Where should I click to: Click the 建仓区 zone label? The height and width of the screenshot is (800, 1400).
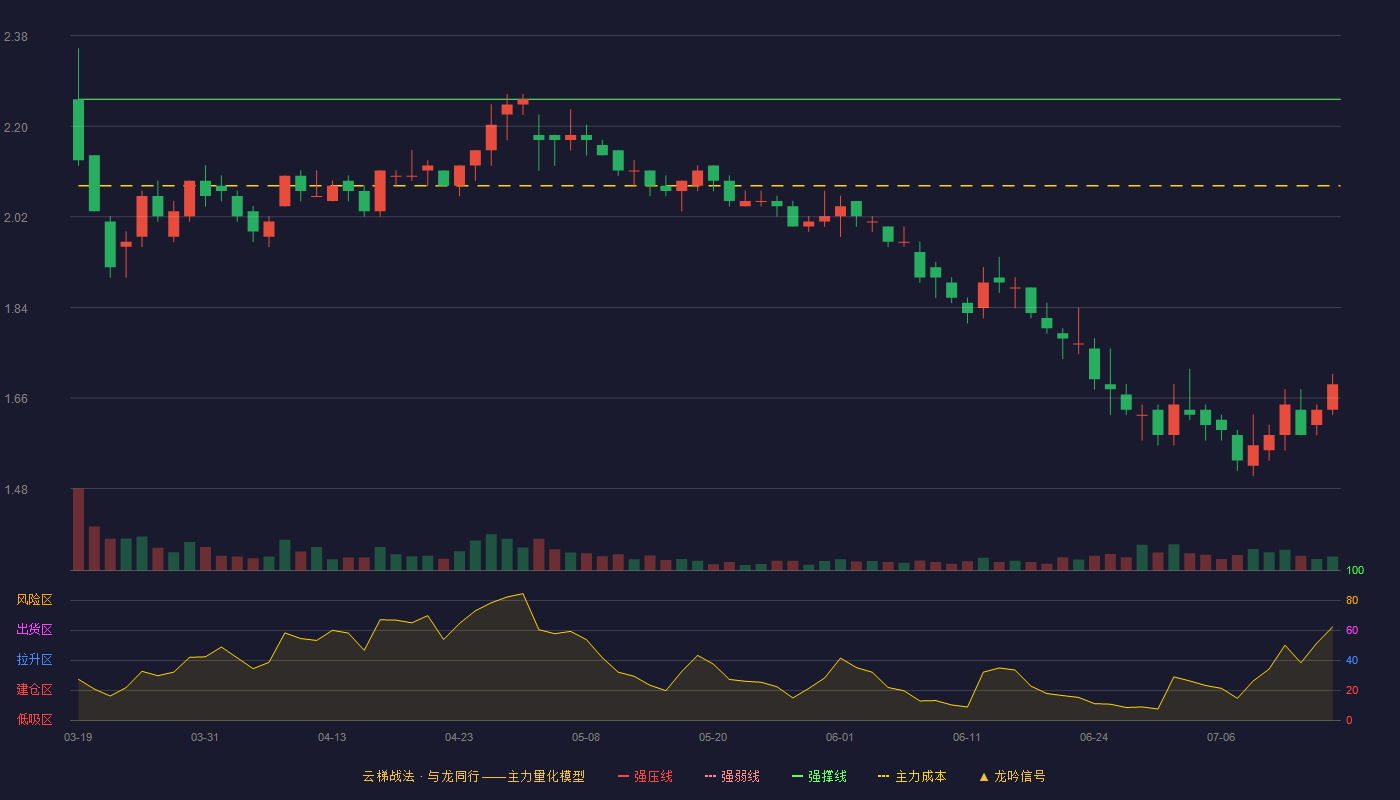(34, 690)
